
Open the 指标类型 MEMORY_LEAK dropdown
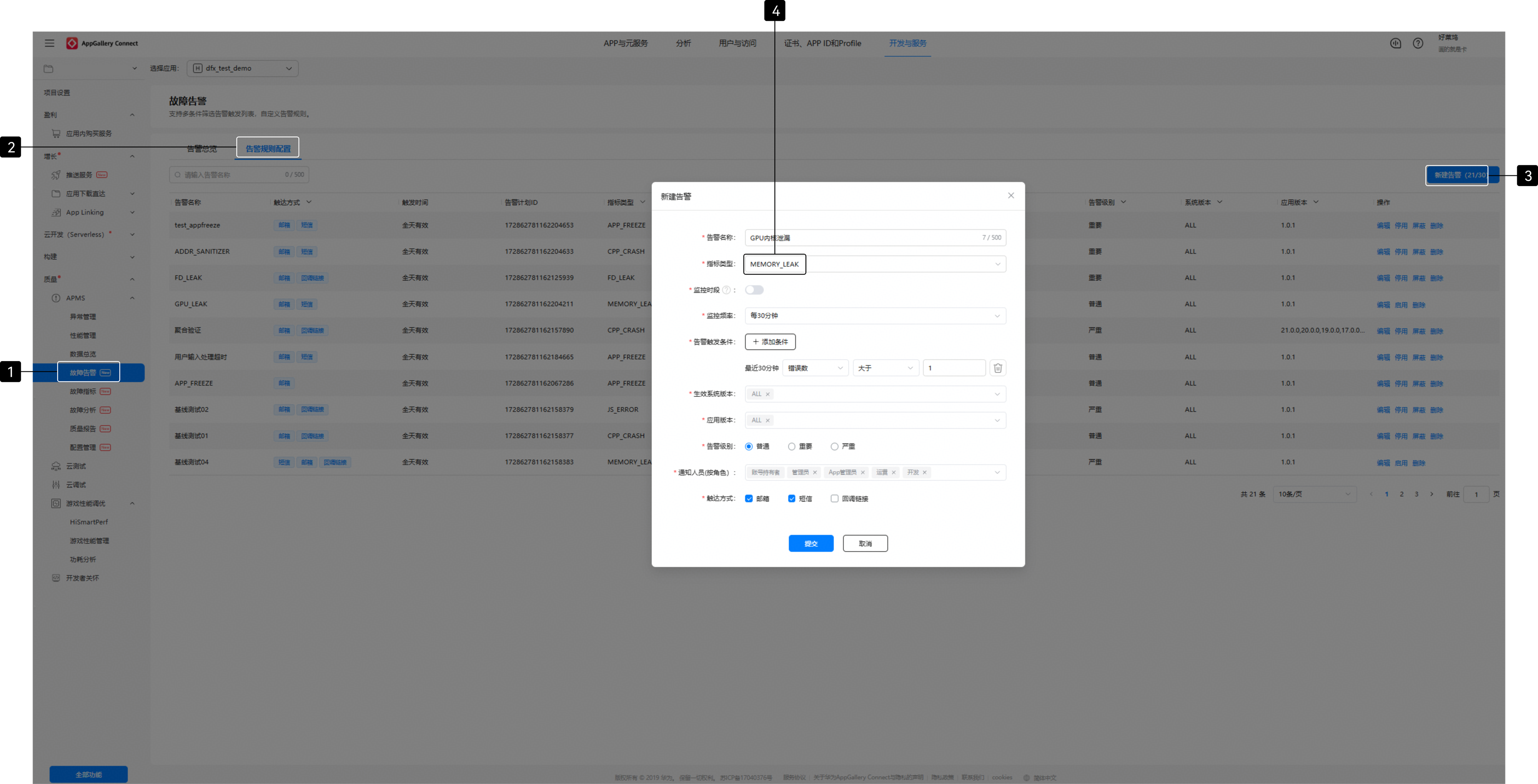tap(875, 264)
